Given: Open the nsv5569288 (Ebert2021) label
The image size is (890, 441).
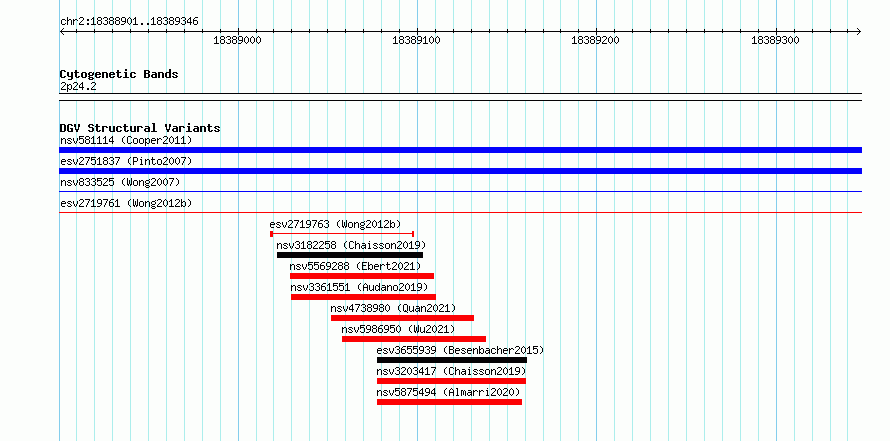Looking at the screenshot, I should click(x=355, y=266).
